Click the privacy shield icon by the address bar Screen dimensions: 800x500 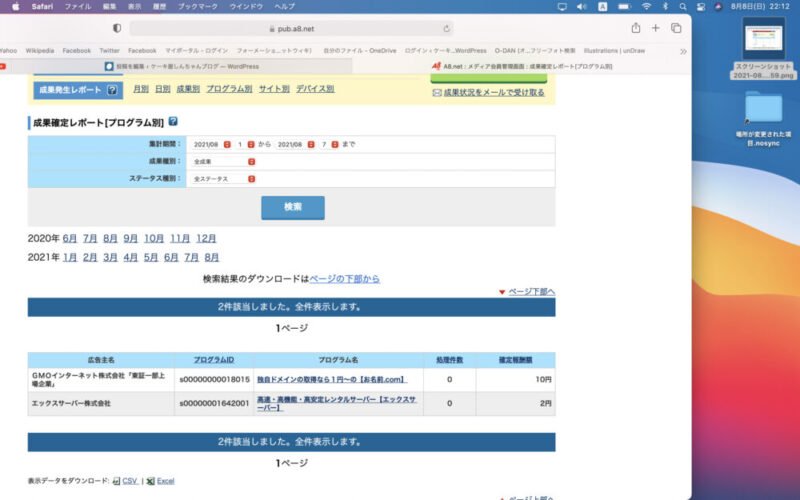click(x=117, y=28)
